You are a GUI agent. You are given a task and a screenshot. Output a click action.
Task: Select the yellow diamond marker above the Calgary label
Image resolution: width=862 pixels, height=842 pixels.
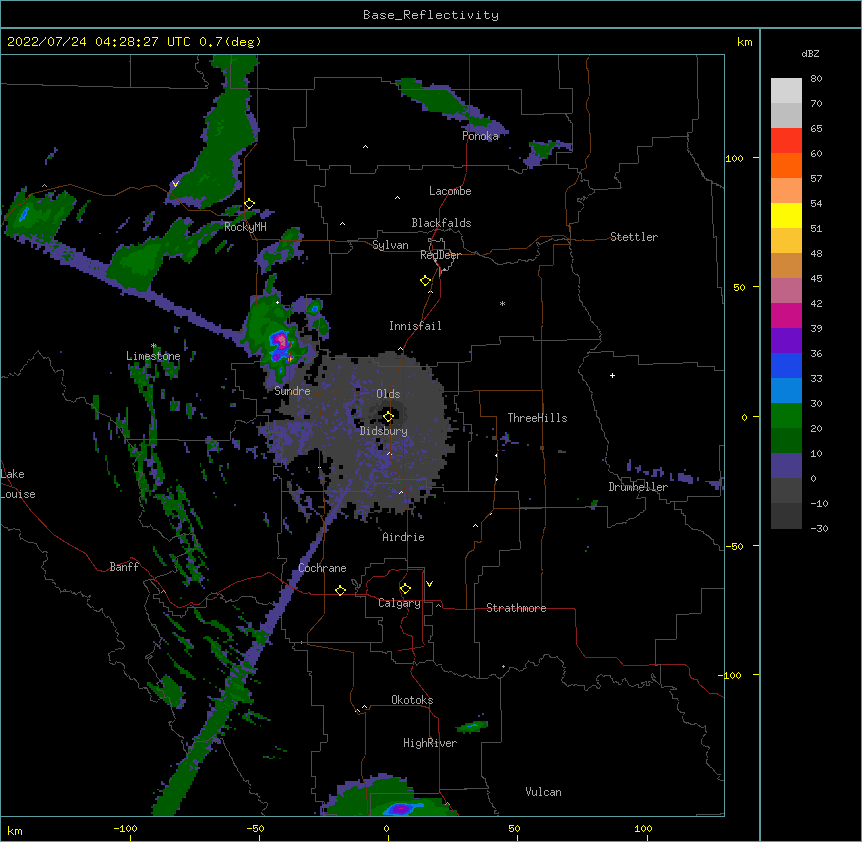[405, 589]
